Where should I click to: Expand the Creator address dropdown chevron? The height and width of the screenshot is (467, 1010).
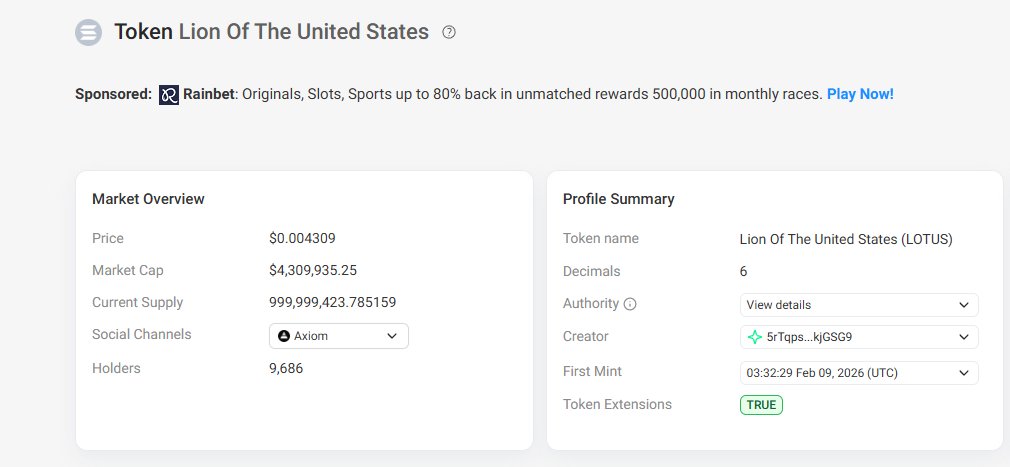coord(963,337)
